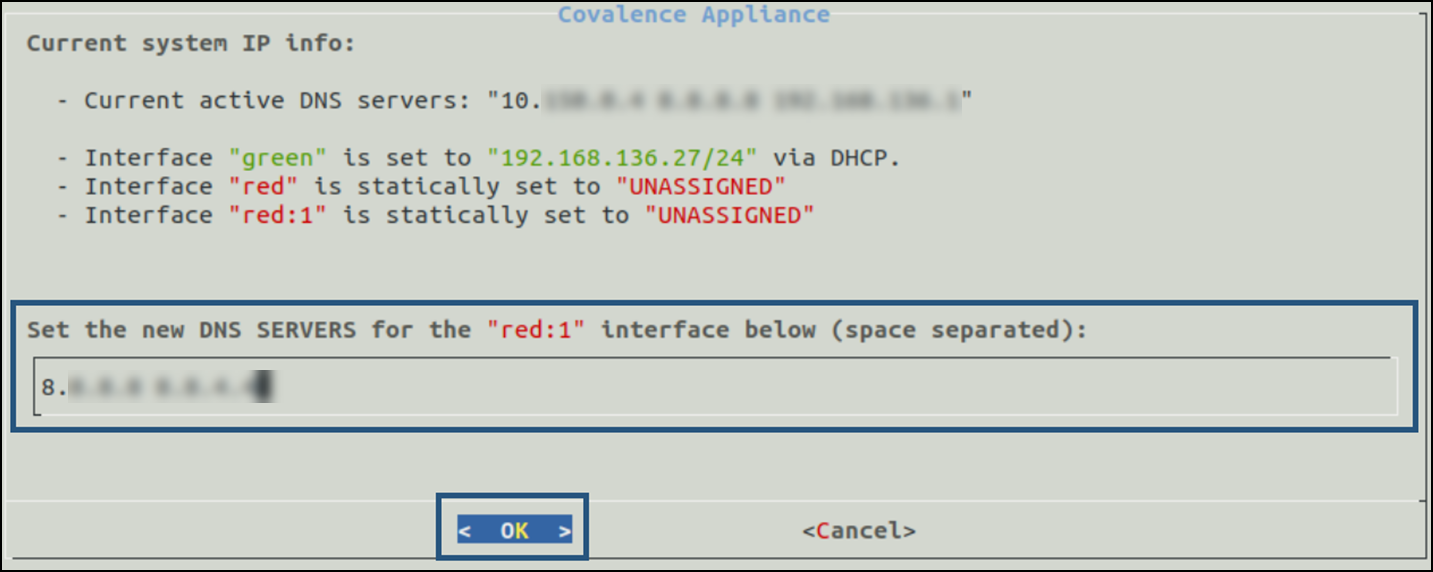Screen dimensions: 1433x572
Task: Click the "Set the new DNS SERVERS" prompt
Action: (557, 330)
